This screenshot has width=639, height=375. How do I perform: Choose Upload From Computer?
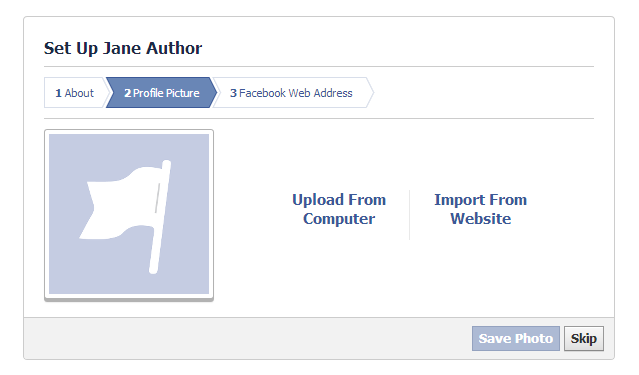pyautogui.click(x=339, y=209)
